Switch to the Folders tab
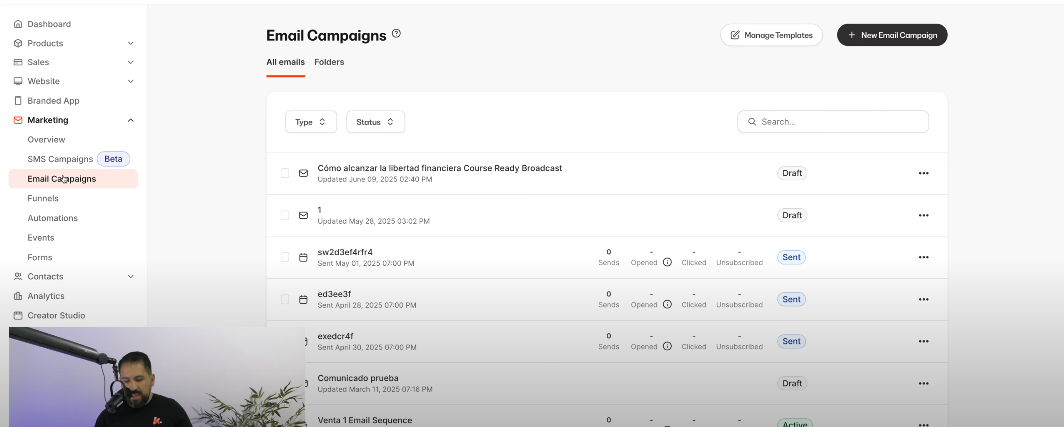The width and height of the screenshot is (1064, 427). (x=329, y=62)
